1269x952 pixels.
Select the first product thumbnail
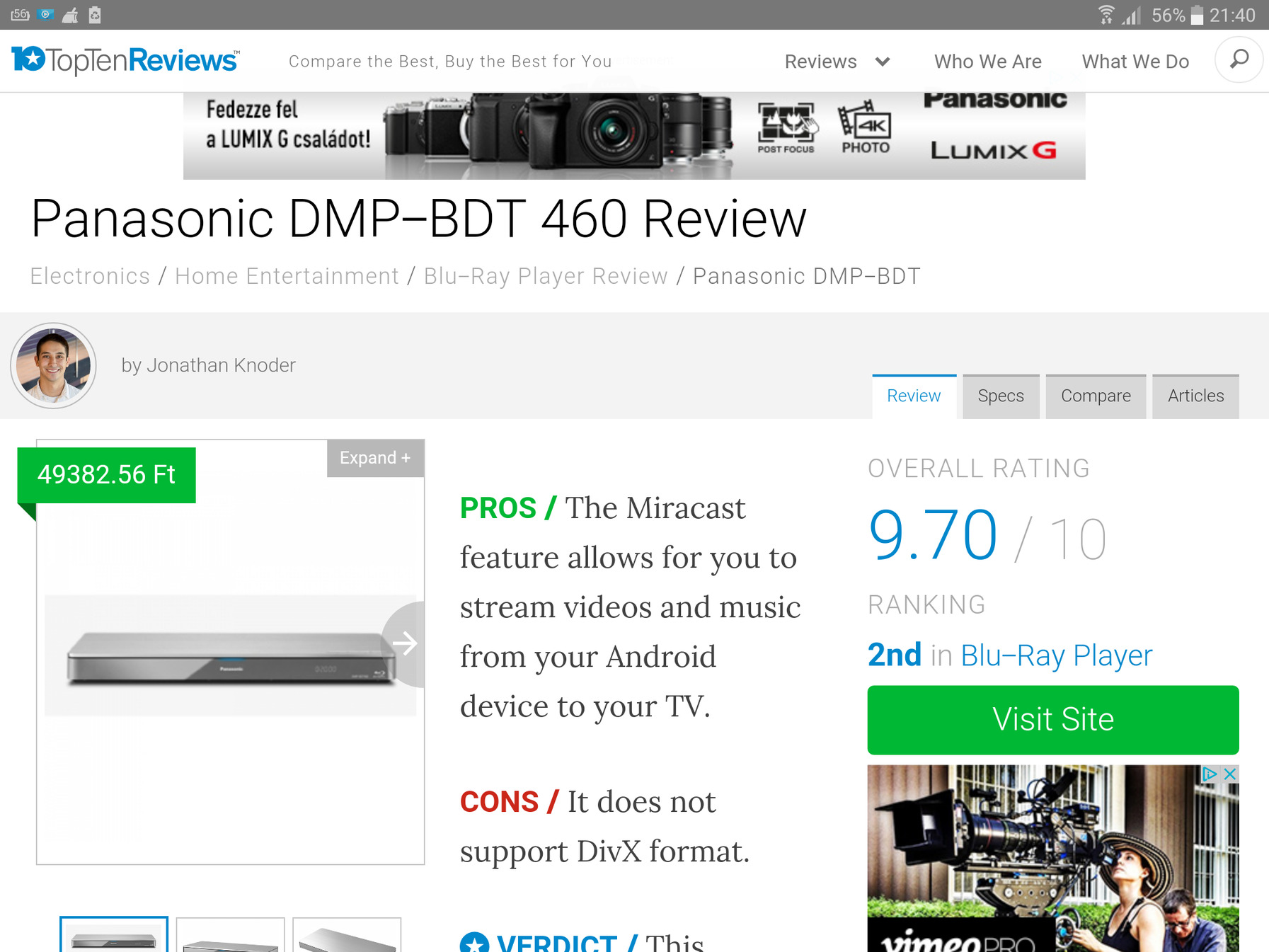(x=114, y=934)
